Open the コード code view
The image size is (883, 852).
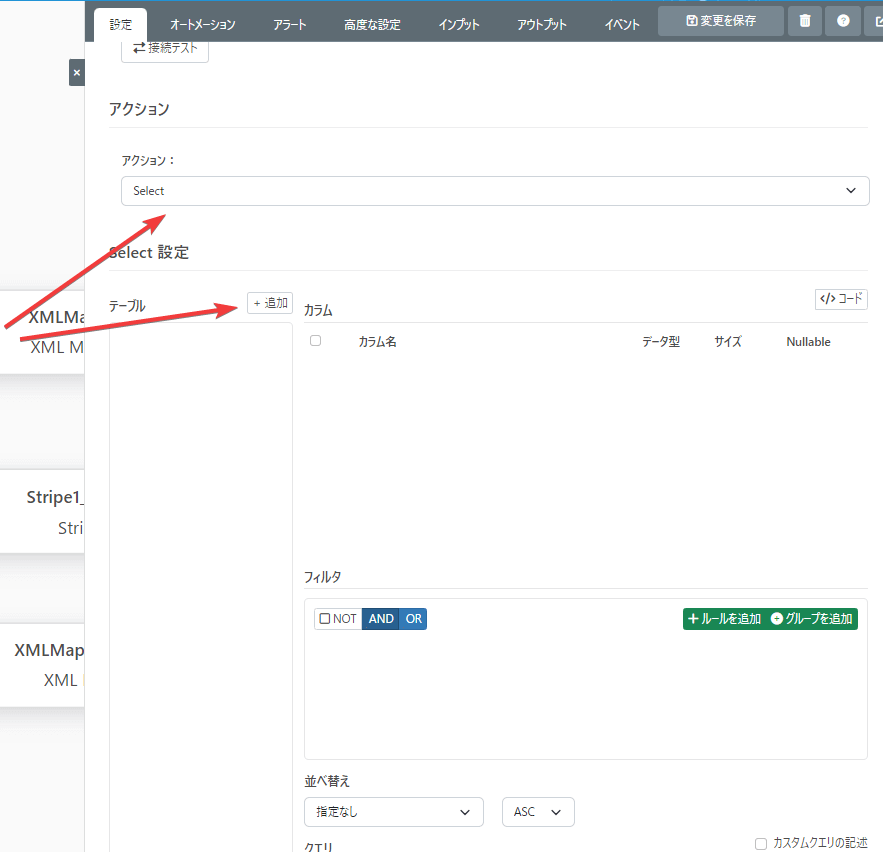click(x=841, y=298)
